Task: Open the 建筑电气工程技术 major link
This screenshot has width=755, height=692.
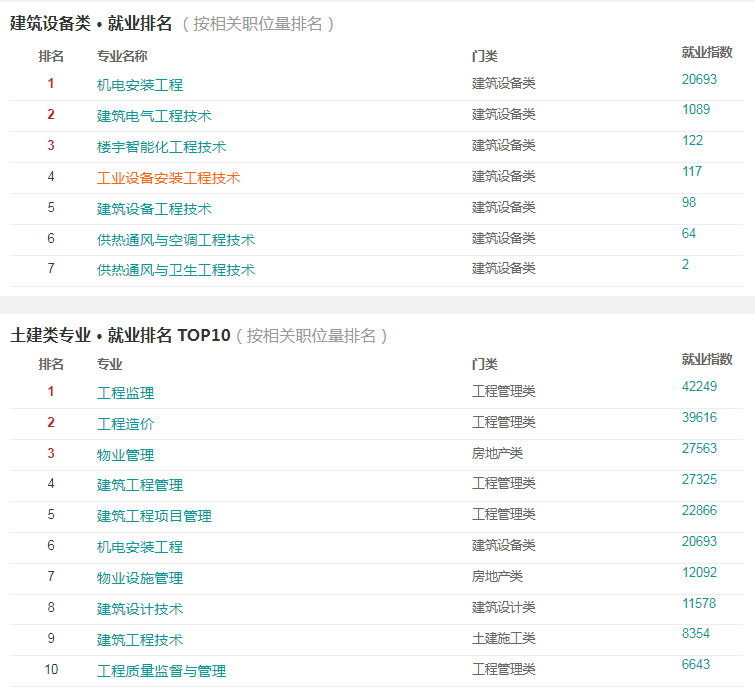Action: pos(154,116)
